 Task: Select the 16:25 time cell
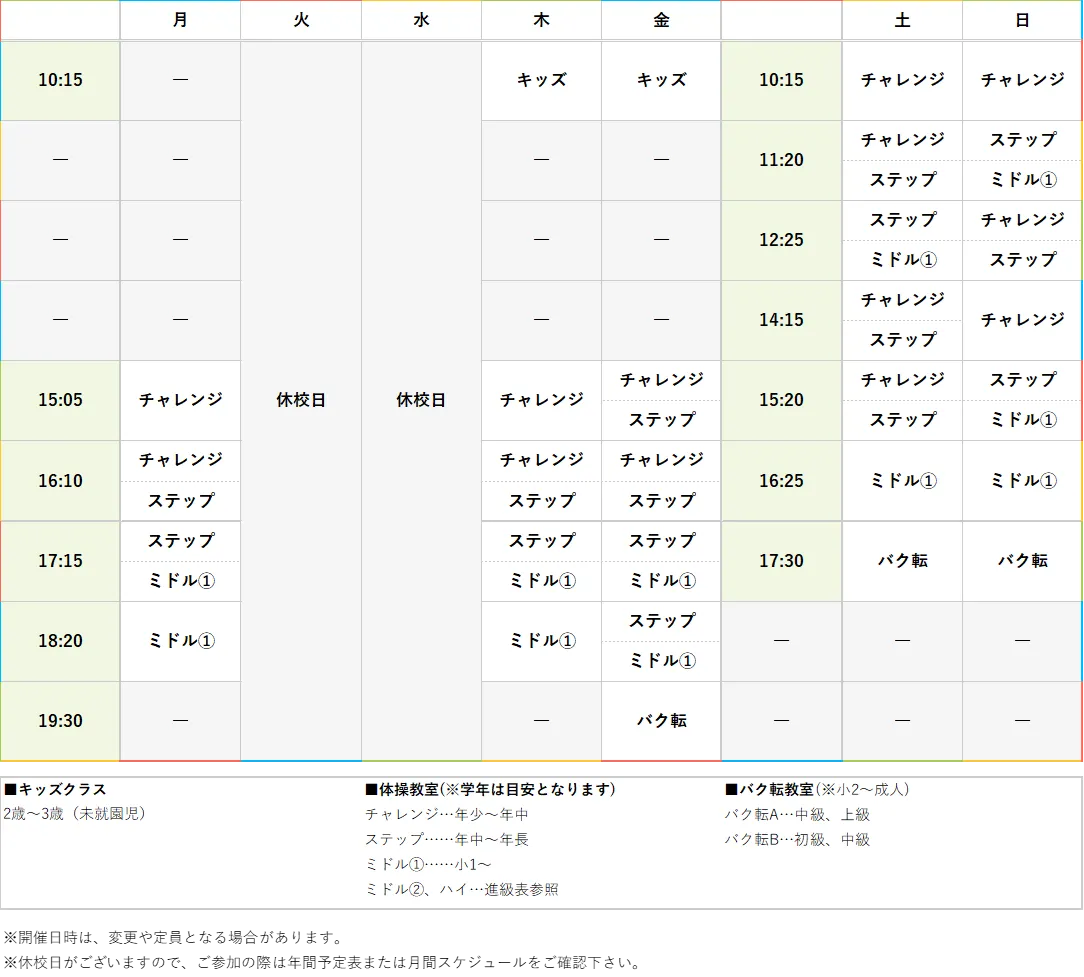[x=780, y=481]
